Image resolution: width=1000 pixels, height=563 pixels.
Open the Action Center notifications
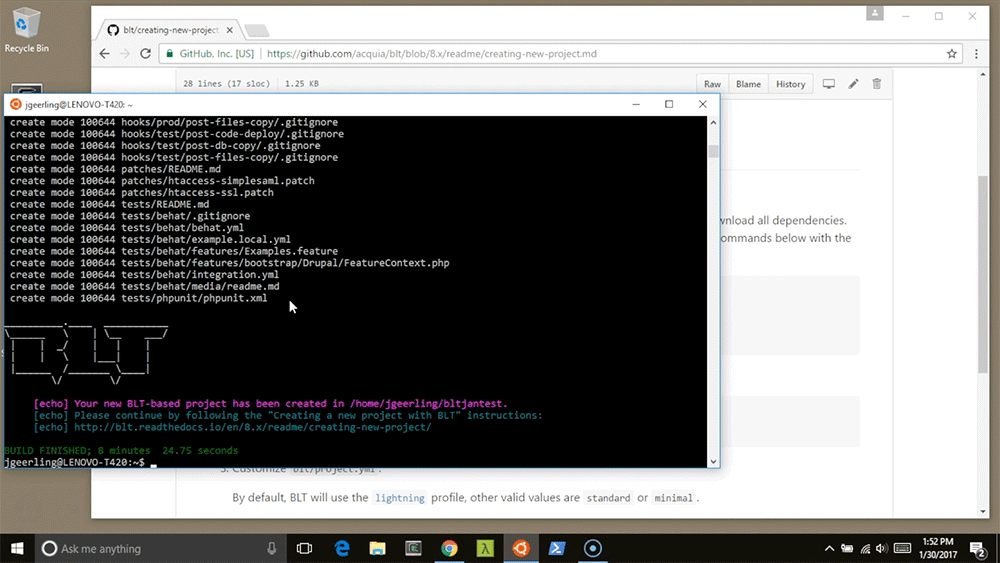978,548
